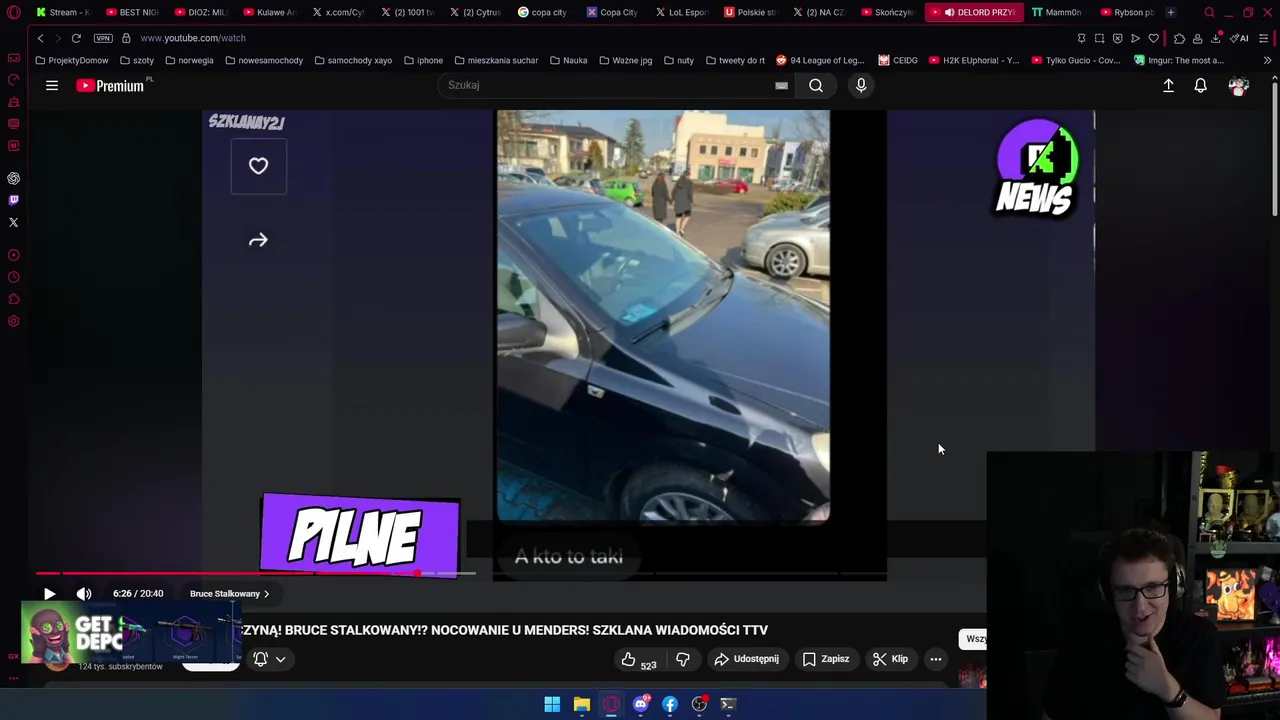1280x720 pixels.
Task: Open Bruce Stalkowany chapter chevron
Action: [x=266, y=594]
